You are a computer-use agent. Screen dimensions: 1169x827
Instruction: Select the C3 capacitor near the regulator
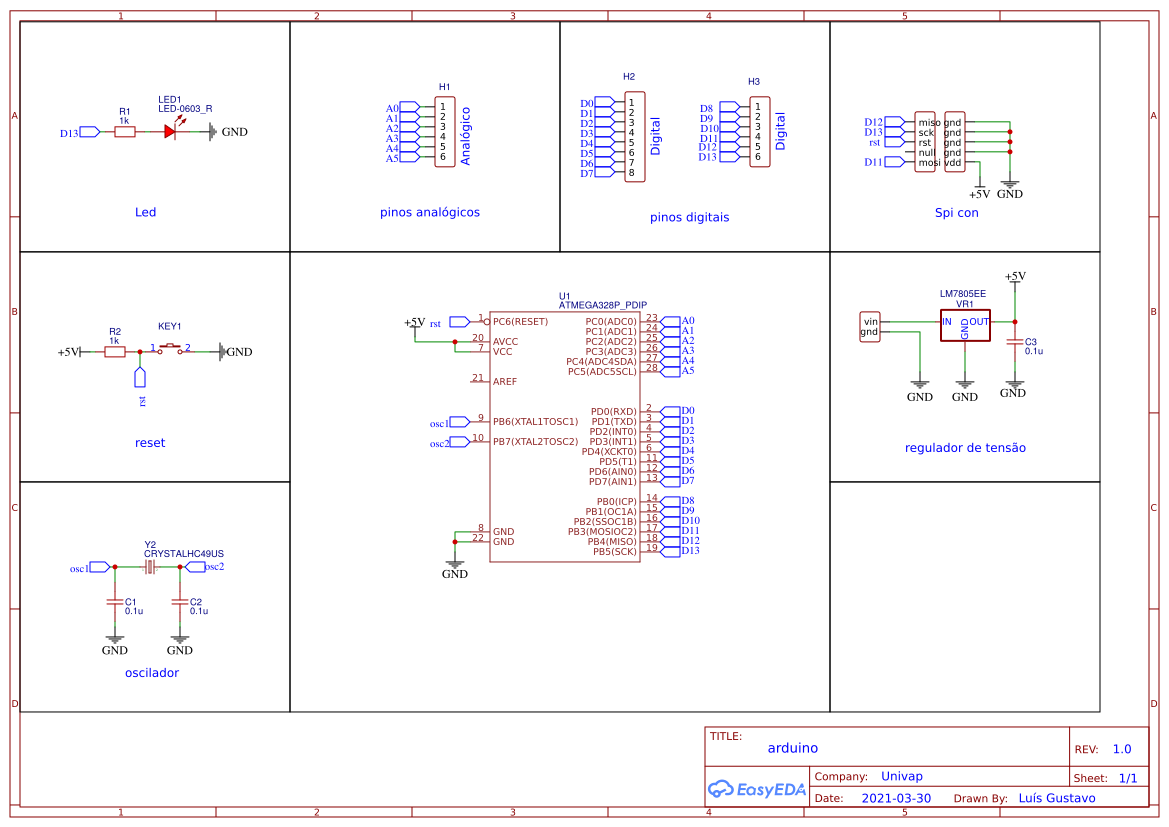click(1015, 343)
